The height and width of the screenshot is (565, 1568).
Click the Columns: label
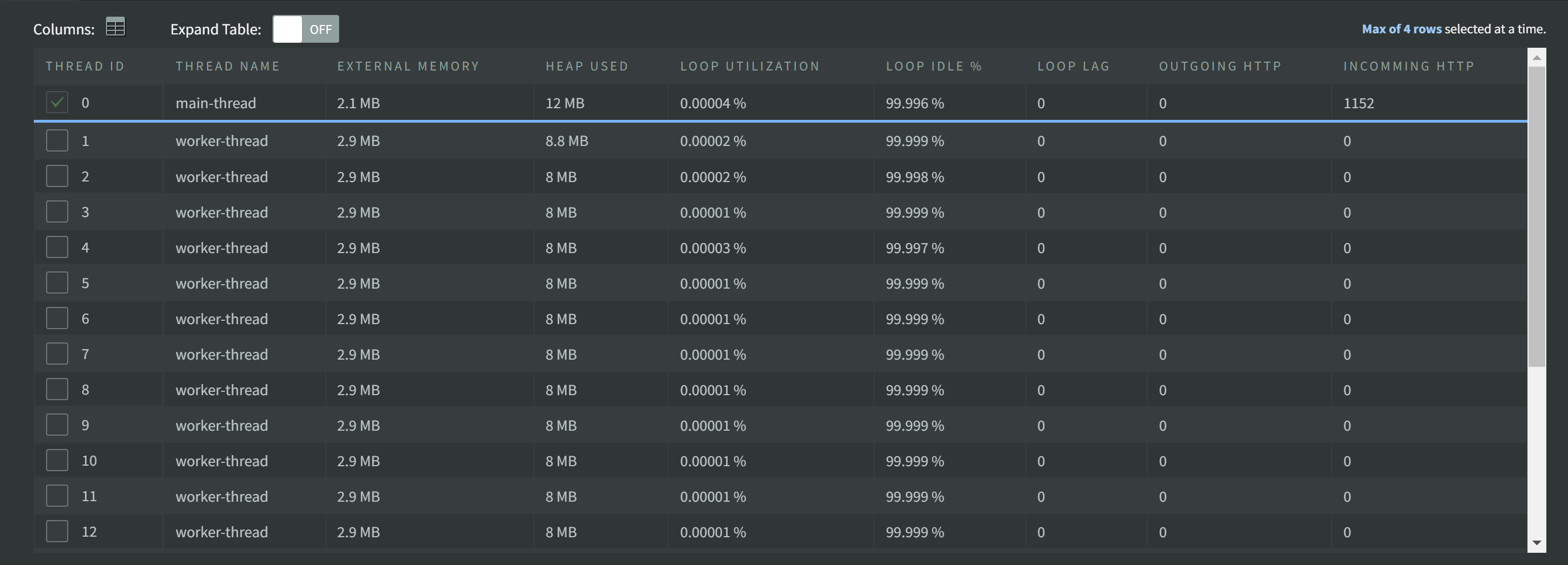(64, 29)
